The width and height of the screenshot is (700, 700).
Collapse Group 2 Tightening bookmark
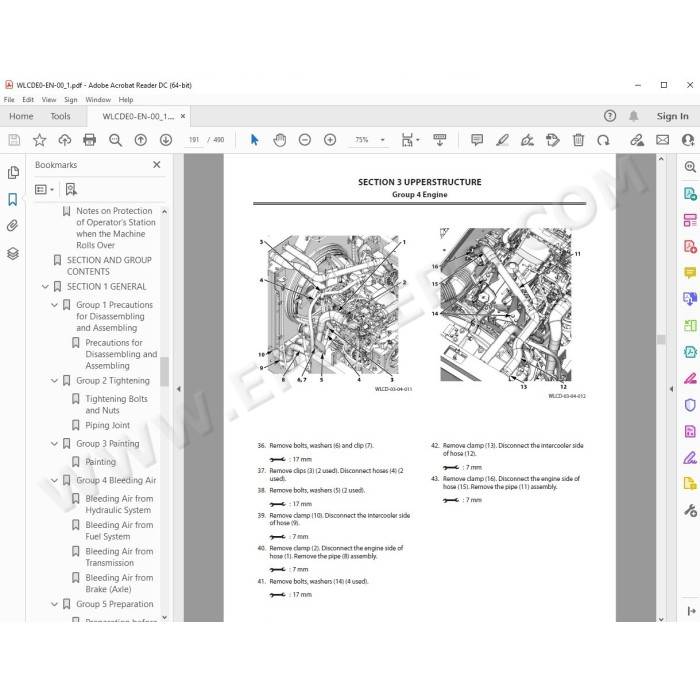[54, 381]
